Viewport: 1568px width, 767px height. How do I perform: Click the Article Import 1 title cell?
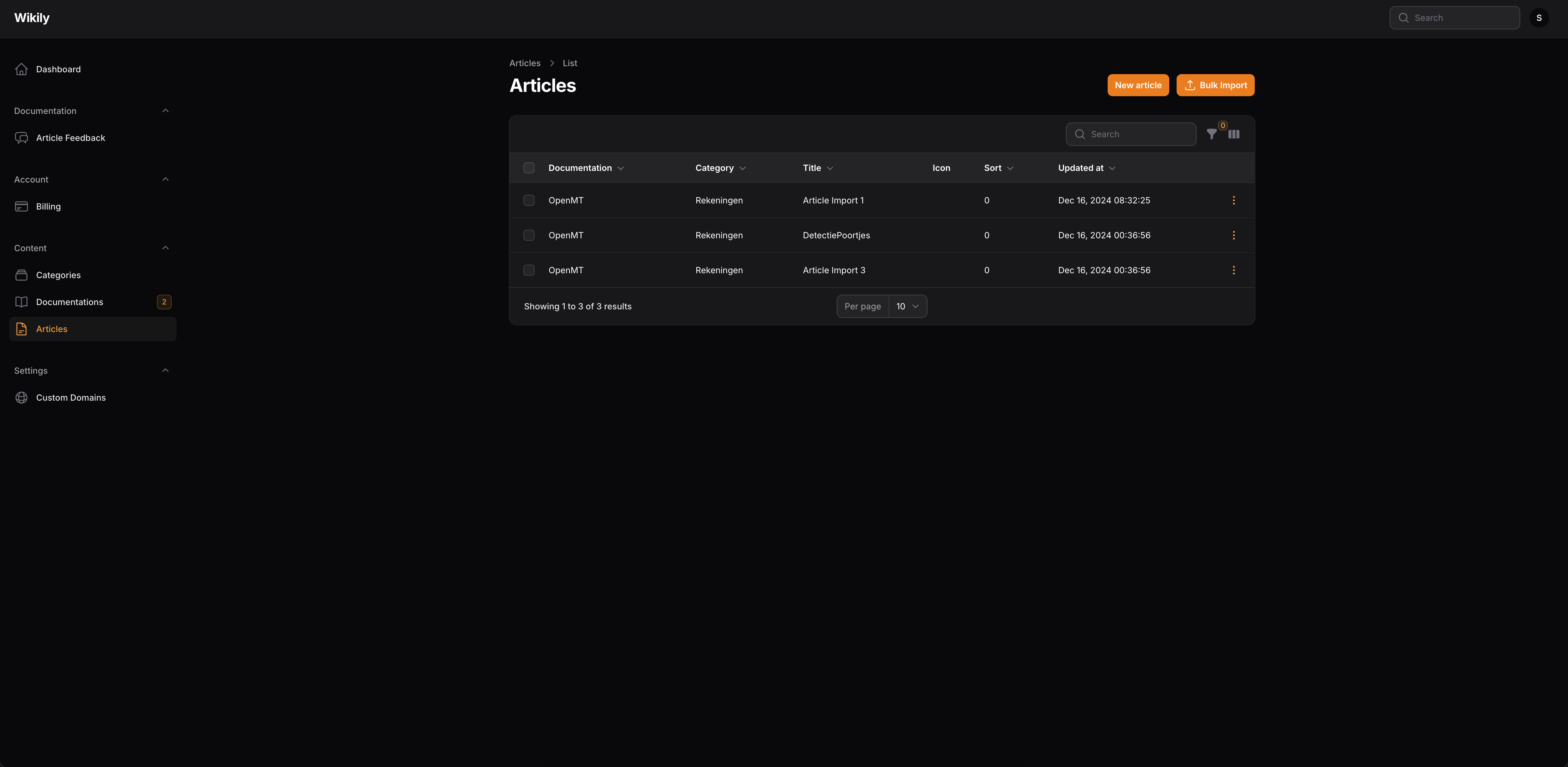(833, 201)
